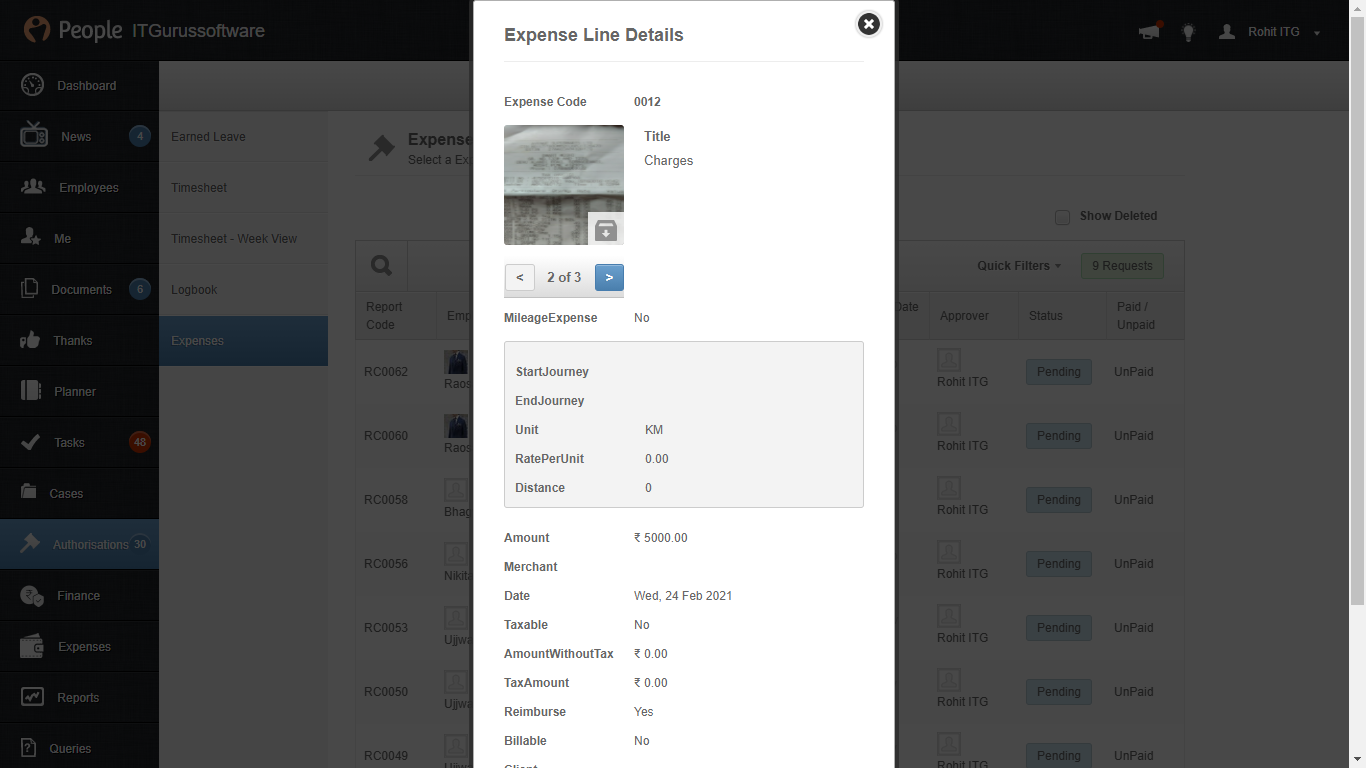Open the Documents pages icon

tap(30, 289)
